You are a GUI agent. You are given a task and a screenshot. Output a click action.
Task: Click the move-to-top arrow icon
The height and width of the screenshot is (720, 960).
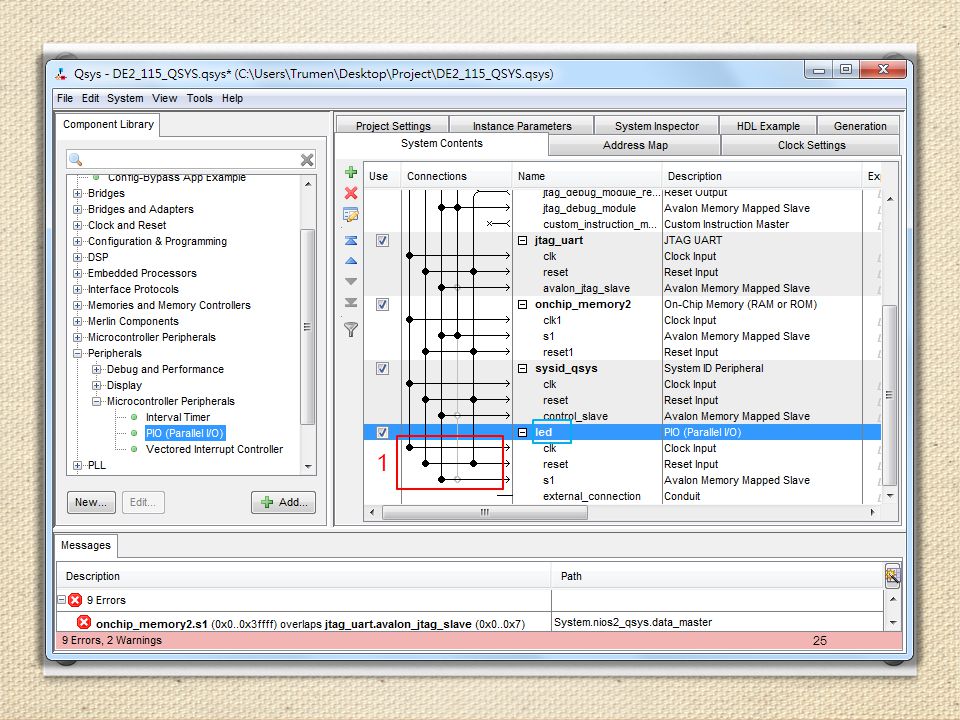[351, 241]
